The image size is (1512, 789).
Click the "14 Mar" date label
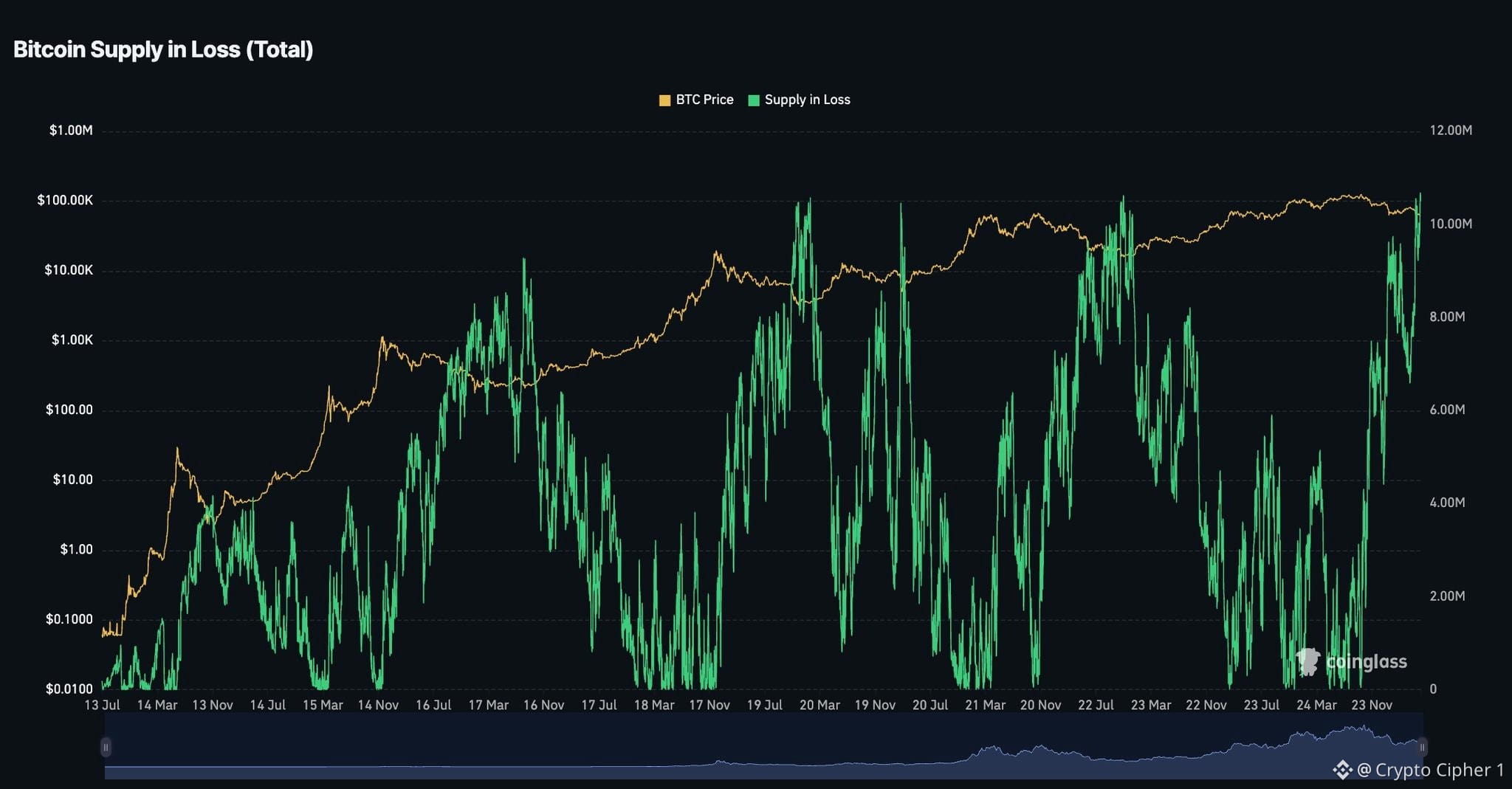pos(157,705)
